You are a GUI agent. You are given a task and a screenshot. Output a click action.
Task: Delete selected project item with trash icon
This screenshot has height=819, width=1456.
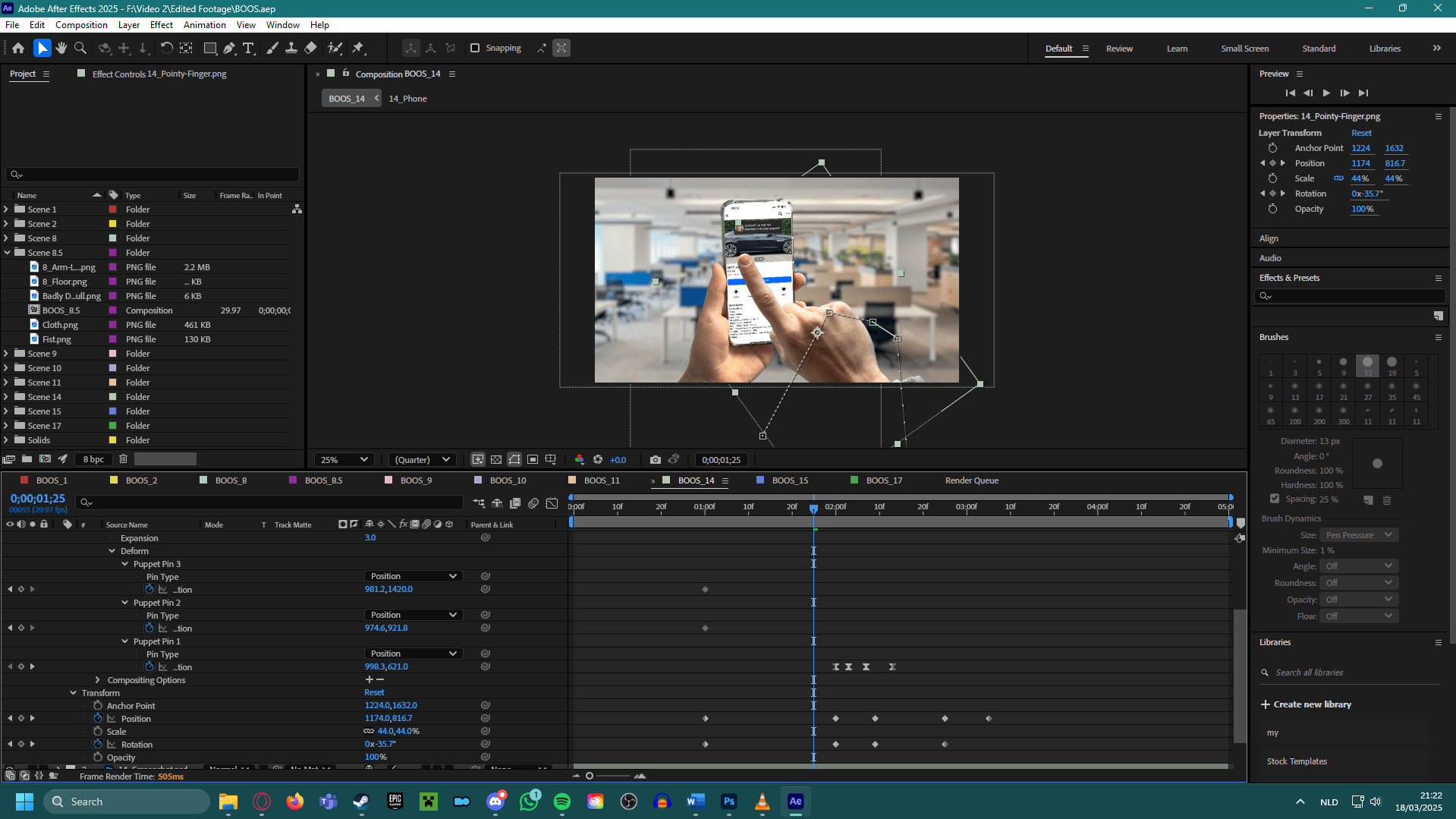(x=123, y=458)
